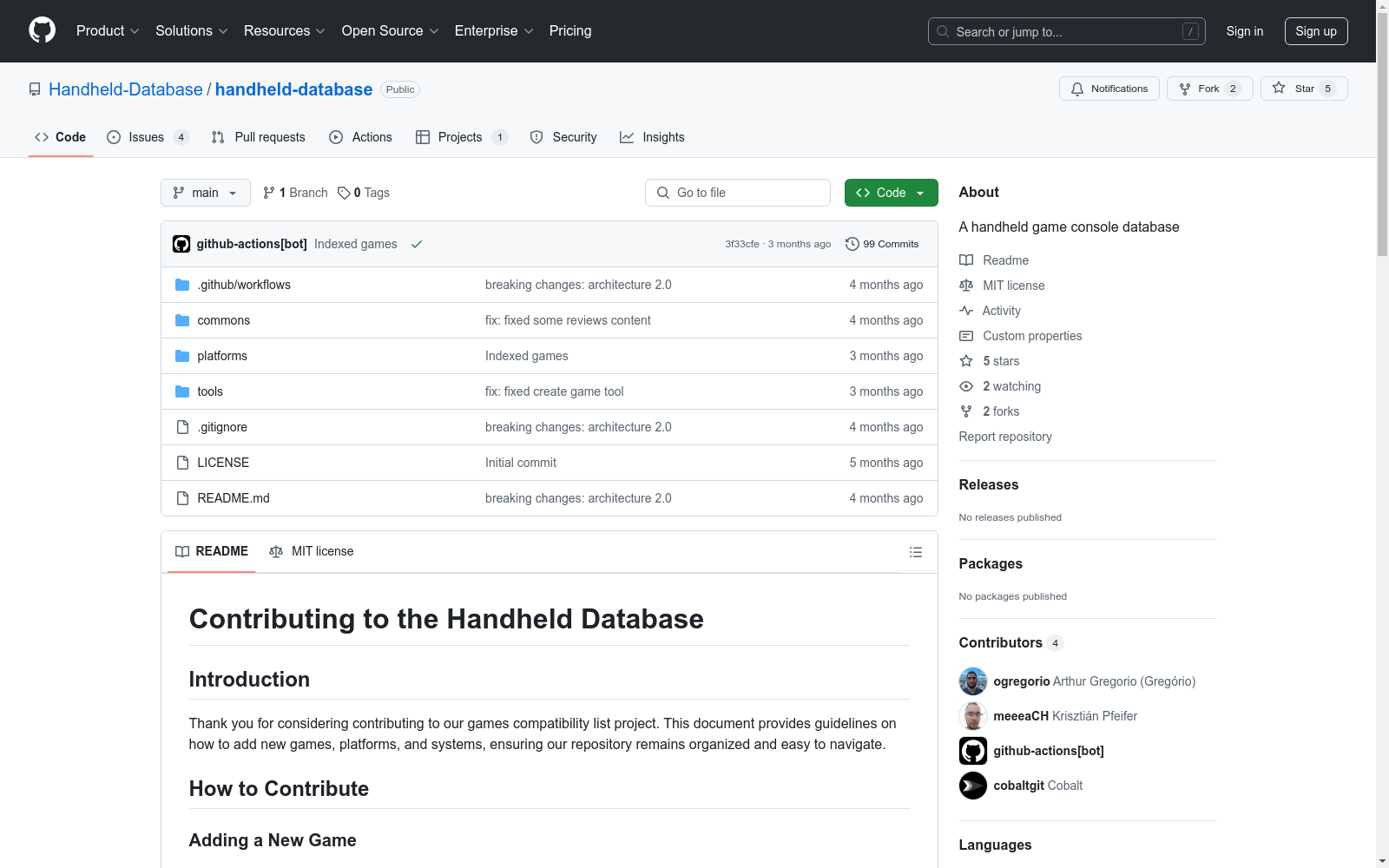Screen dimensions: 1389x868
Task: Open the 3f33cfe commit hash link
Action: 742,244
